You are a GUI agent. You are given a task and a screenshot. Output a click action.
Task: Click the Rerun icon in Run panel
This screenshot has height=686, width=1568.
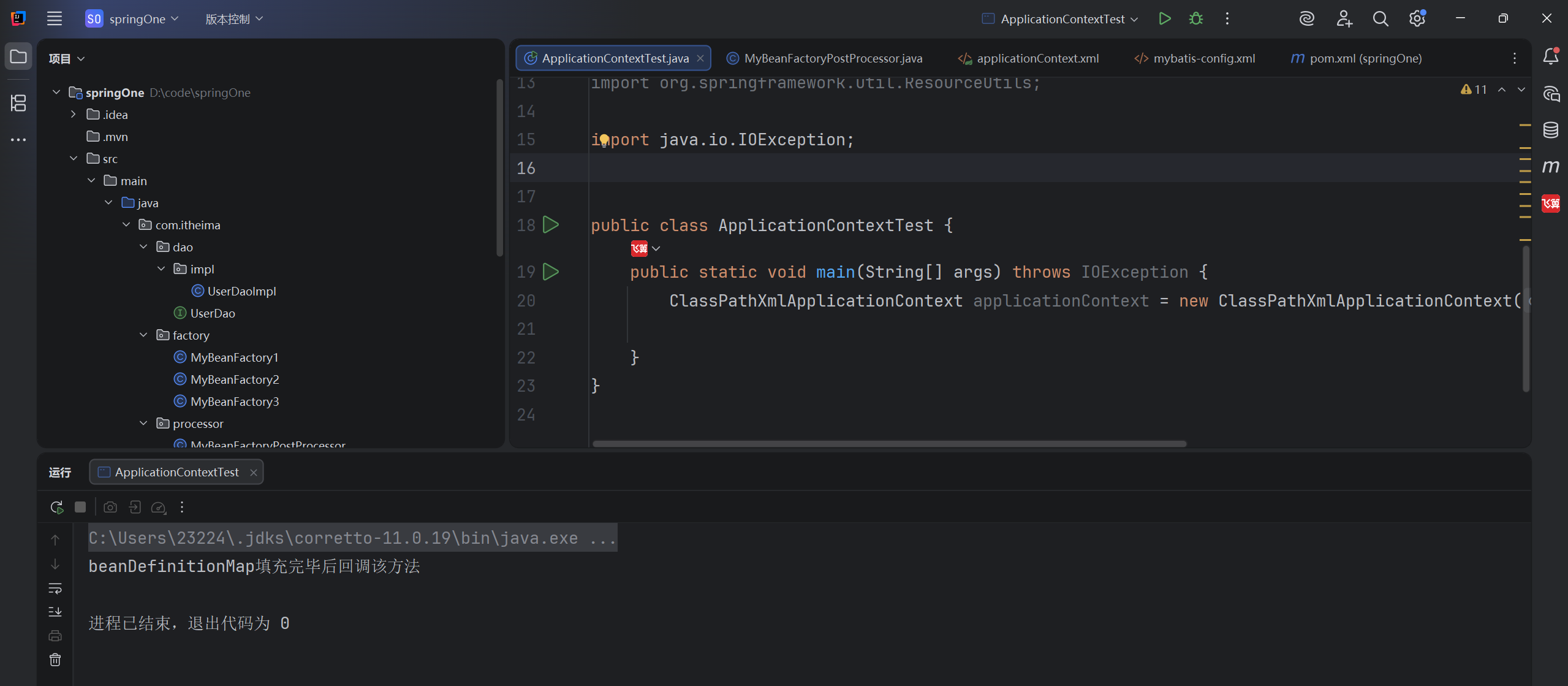coord(56,507)
